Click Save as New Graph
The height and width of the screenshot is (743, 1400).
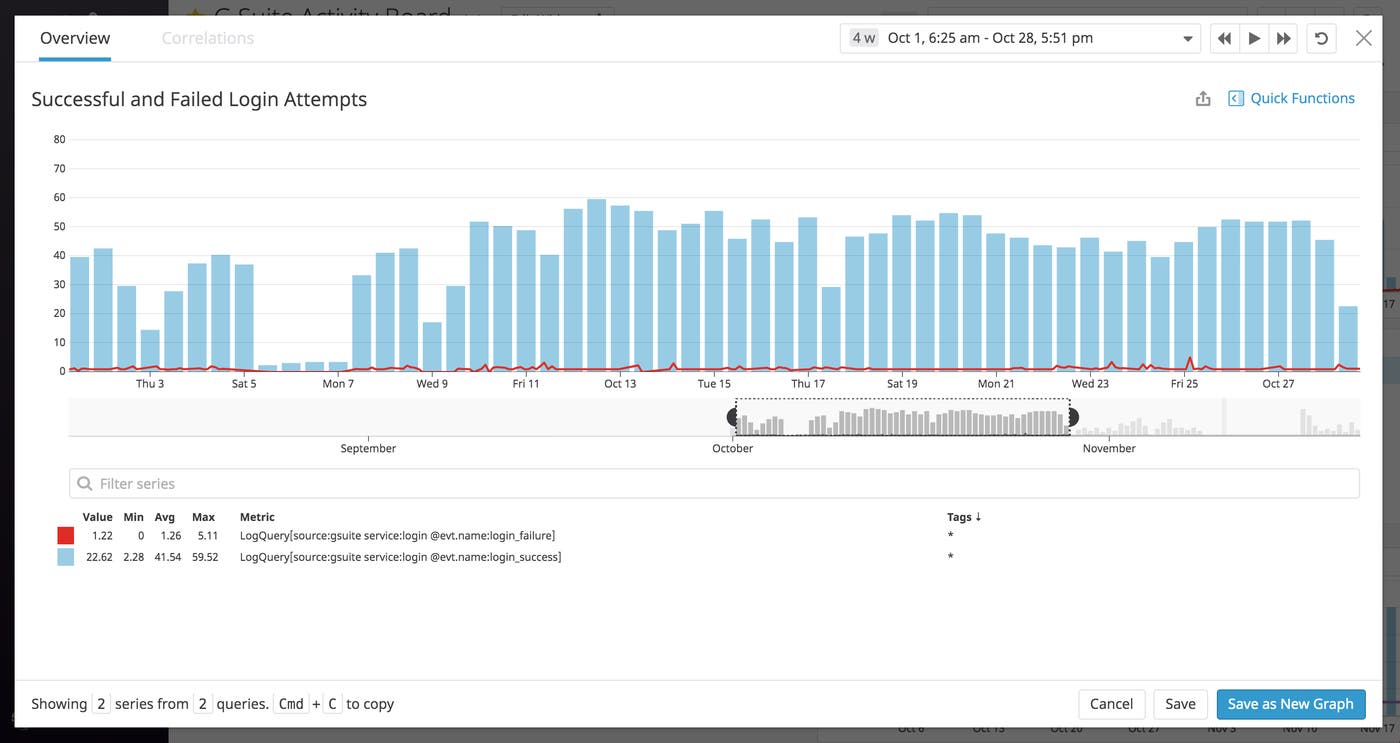[1290, 704]
